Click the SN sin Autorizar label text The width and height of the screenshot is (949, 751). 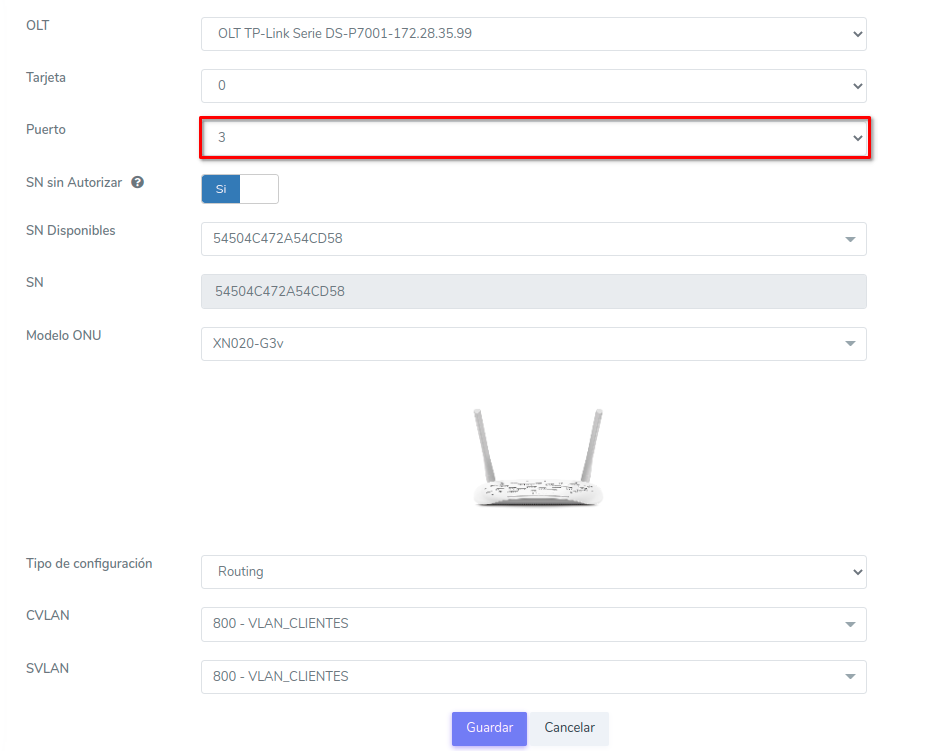pos(74,183)
